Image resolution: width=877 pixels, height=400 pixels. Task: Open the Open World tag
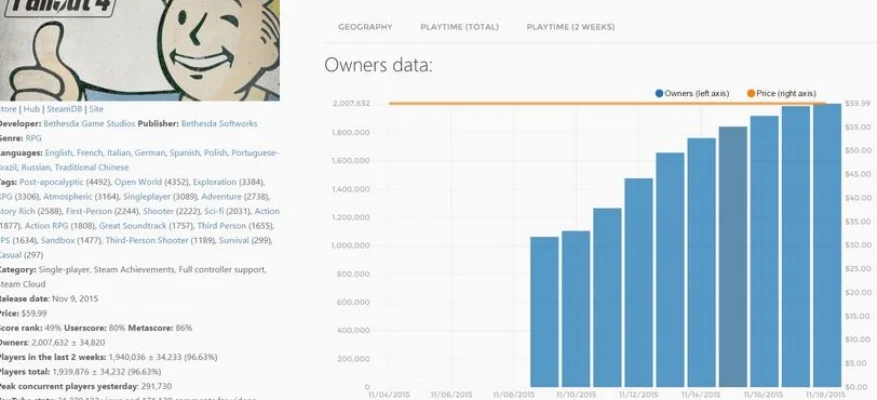pos(136,182)
